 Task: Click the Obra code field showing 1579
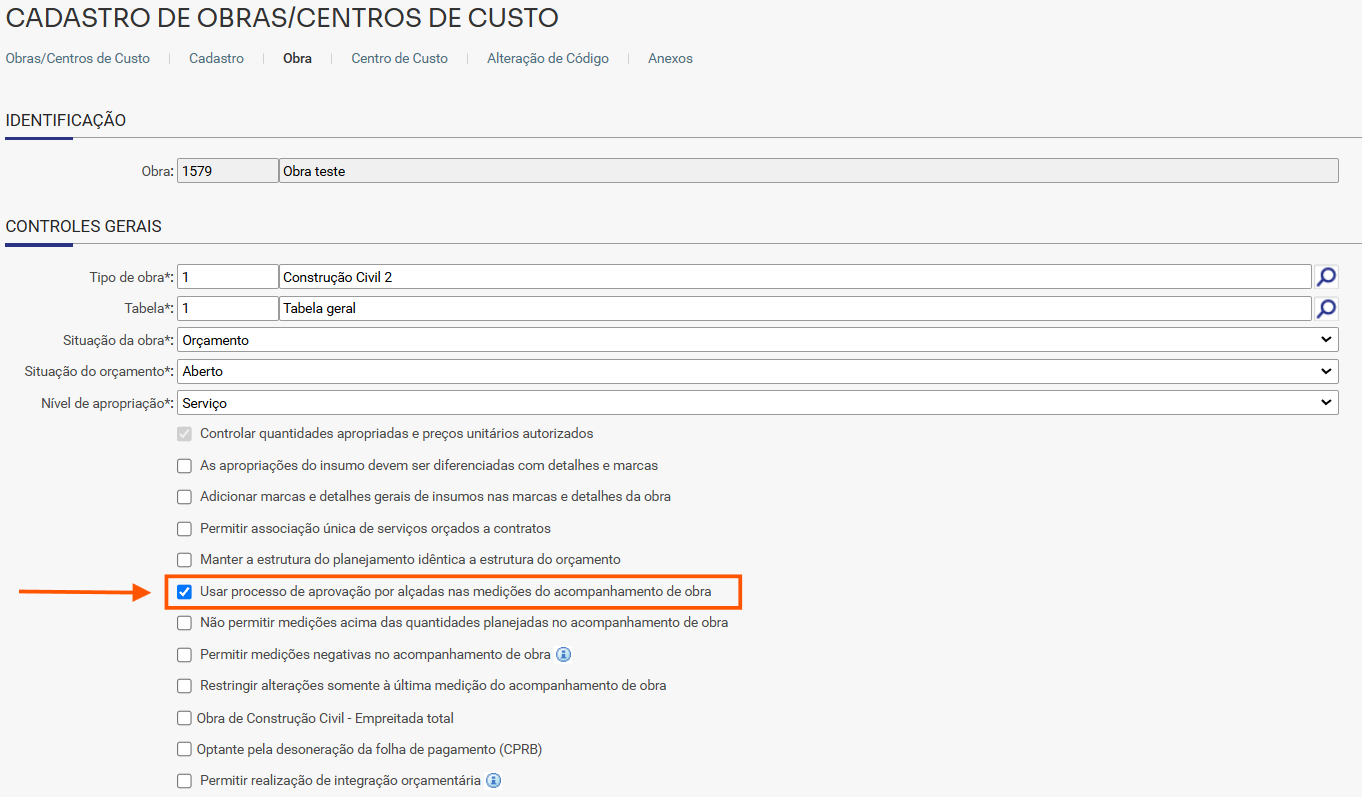228,171
